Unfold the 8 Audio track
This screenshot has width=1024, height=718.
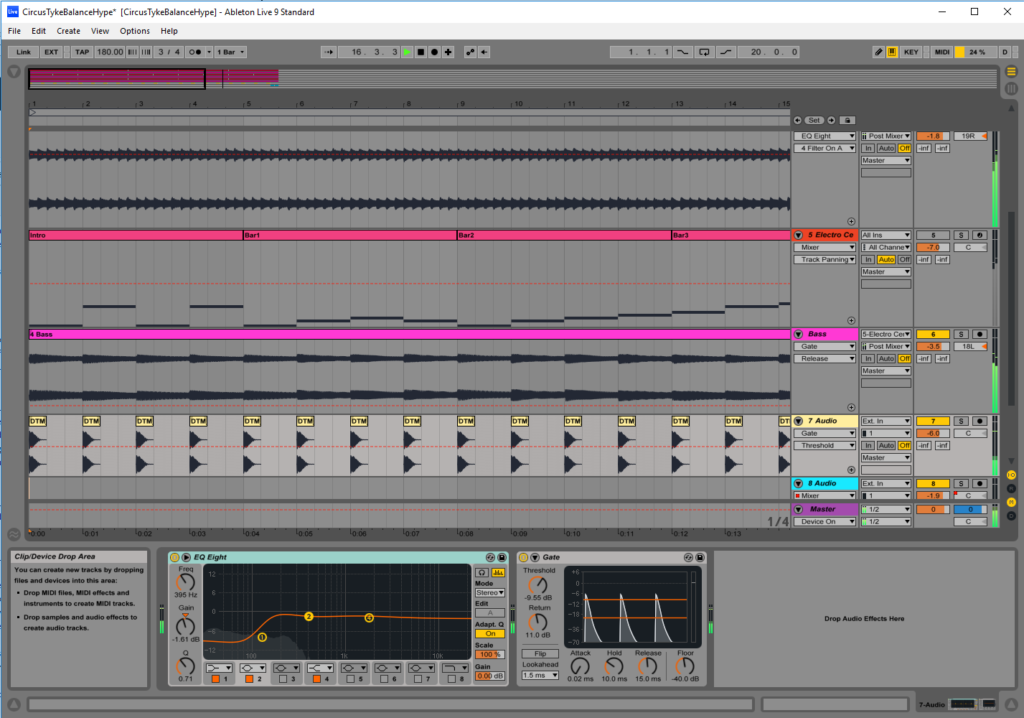click(x=798, y=483)
